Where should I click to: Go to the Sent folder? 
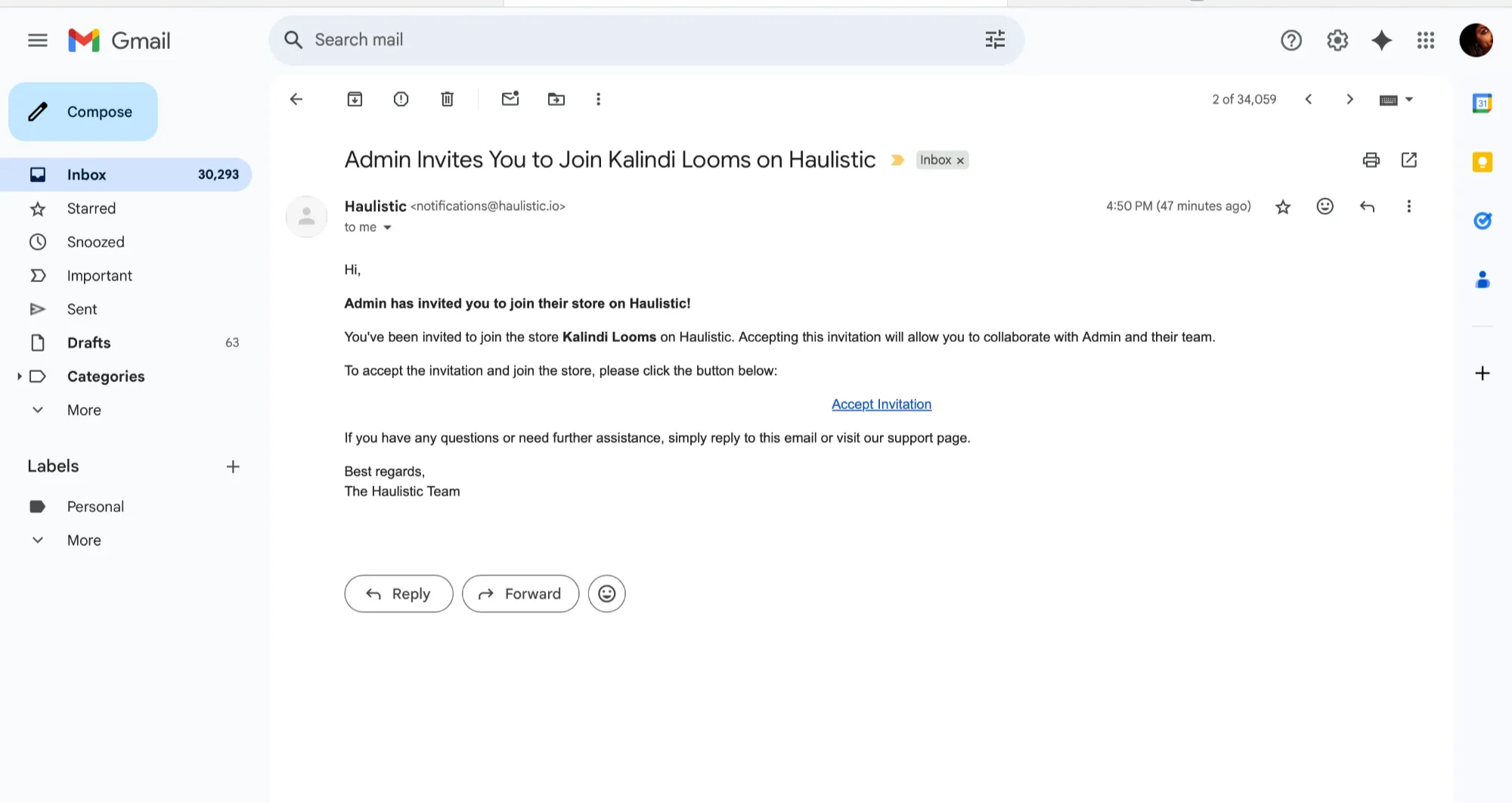(82, 309)
